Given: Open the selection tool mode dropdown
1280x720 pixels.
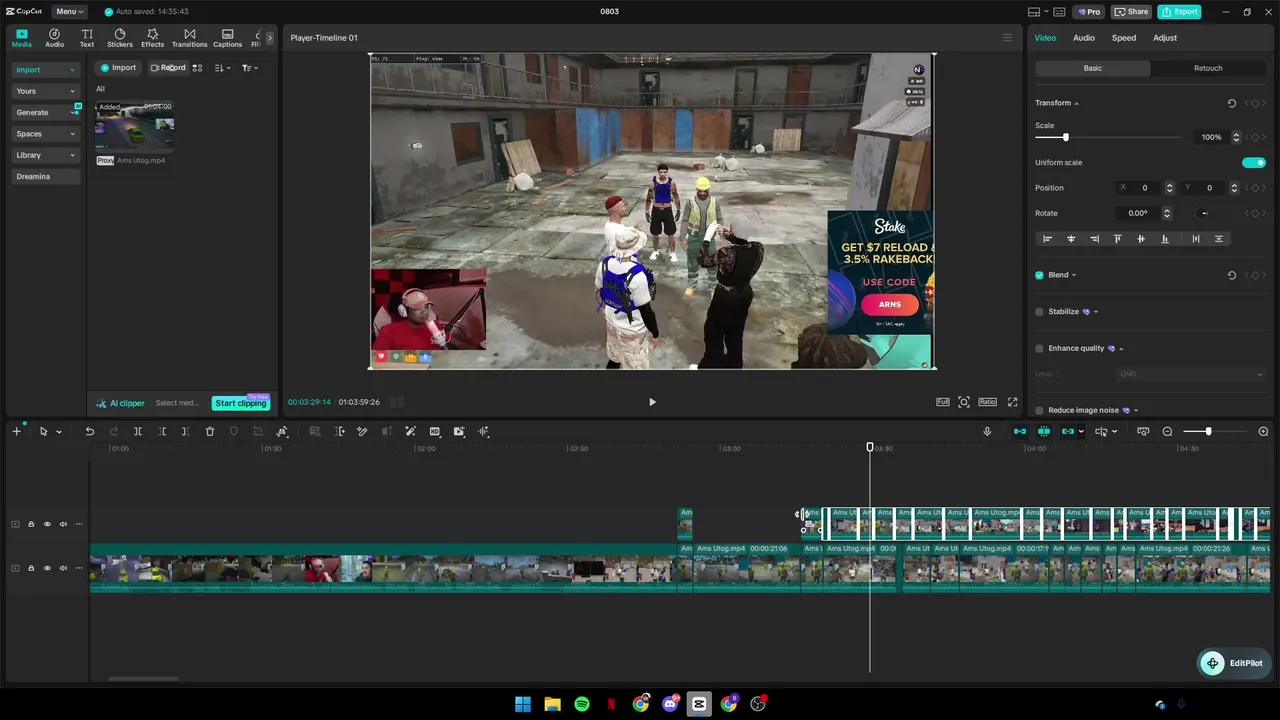Looking at the screenshot, I should click(59, 432).
